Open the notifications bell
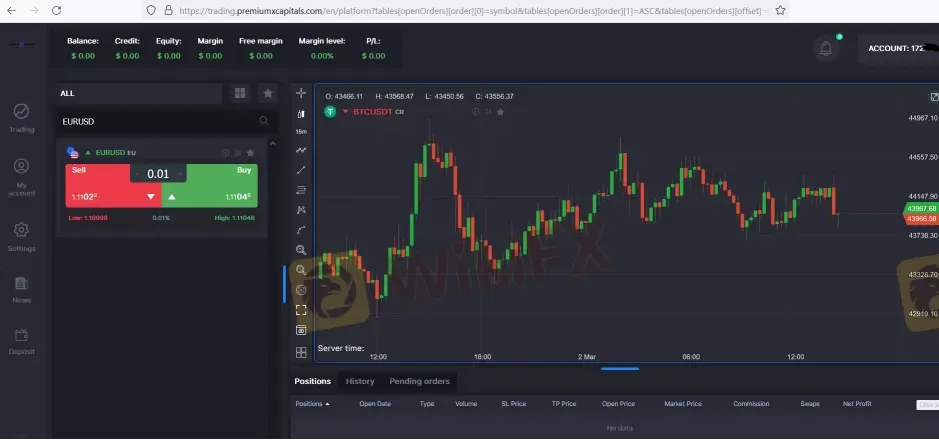 click(x=826, y=48)
